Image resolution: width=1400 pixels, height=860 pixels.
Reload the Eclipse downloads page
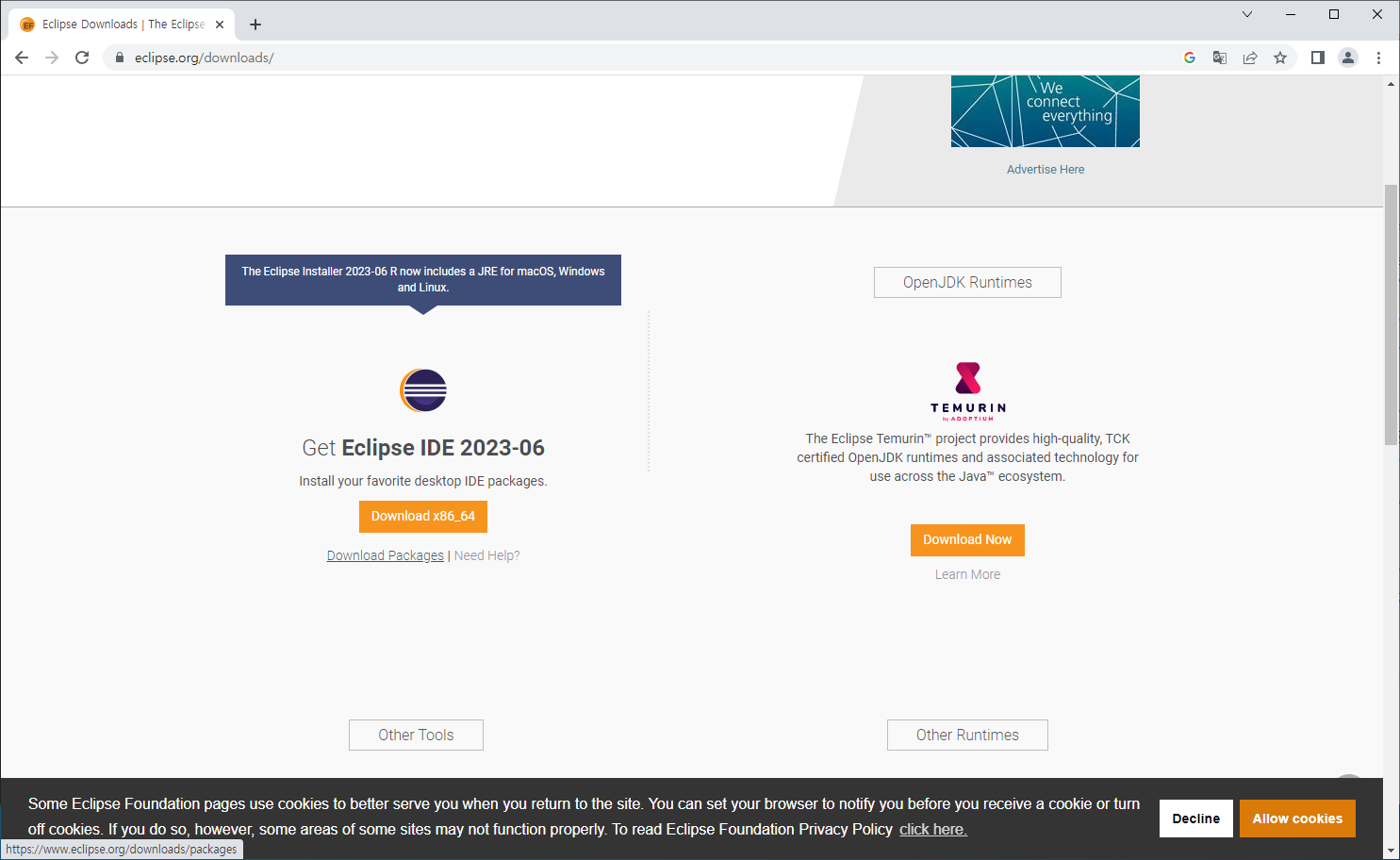point(82,58)
